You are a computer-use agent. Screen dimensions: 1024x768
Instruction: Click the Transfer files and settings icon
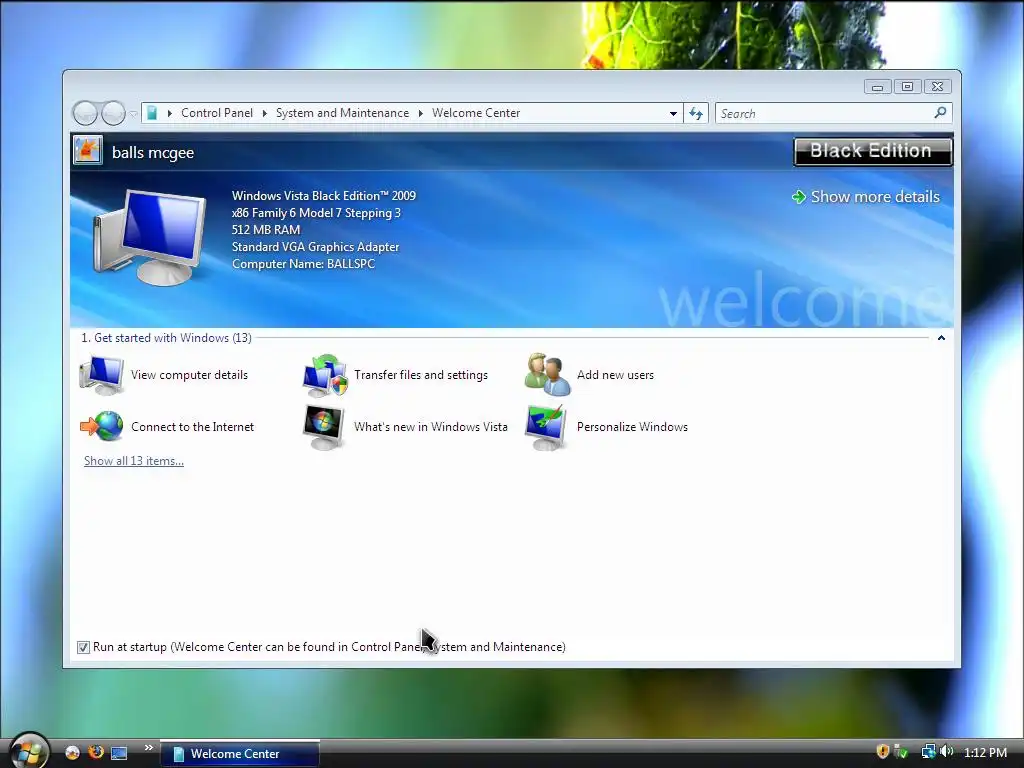325,375
